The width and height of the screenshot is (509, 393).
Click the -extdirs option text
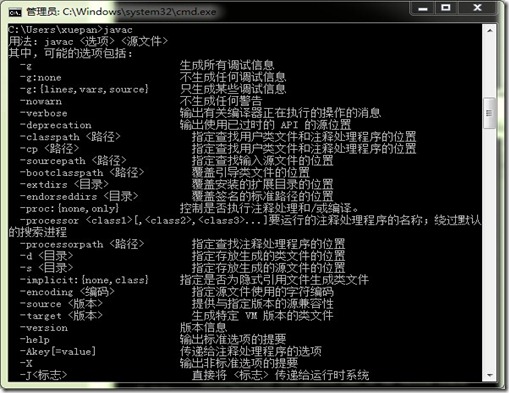[x=64, y=185]
